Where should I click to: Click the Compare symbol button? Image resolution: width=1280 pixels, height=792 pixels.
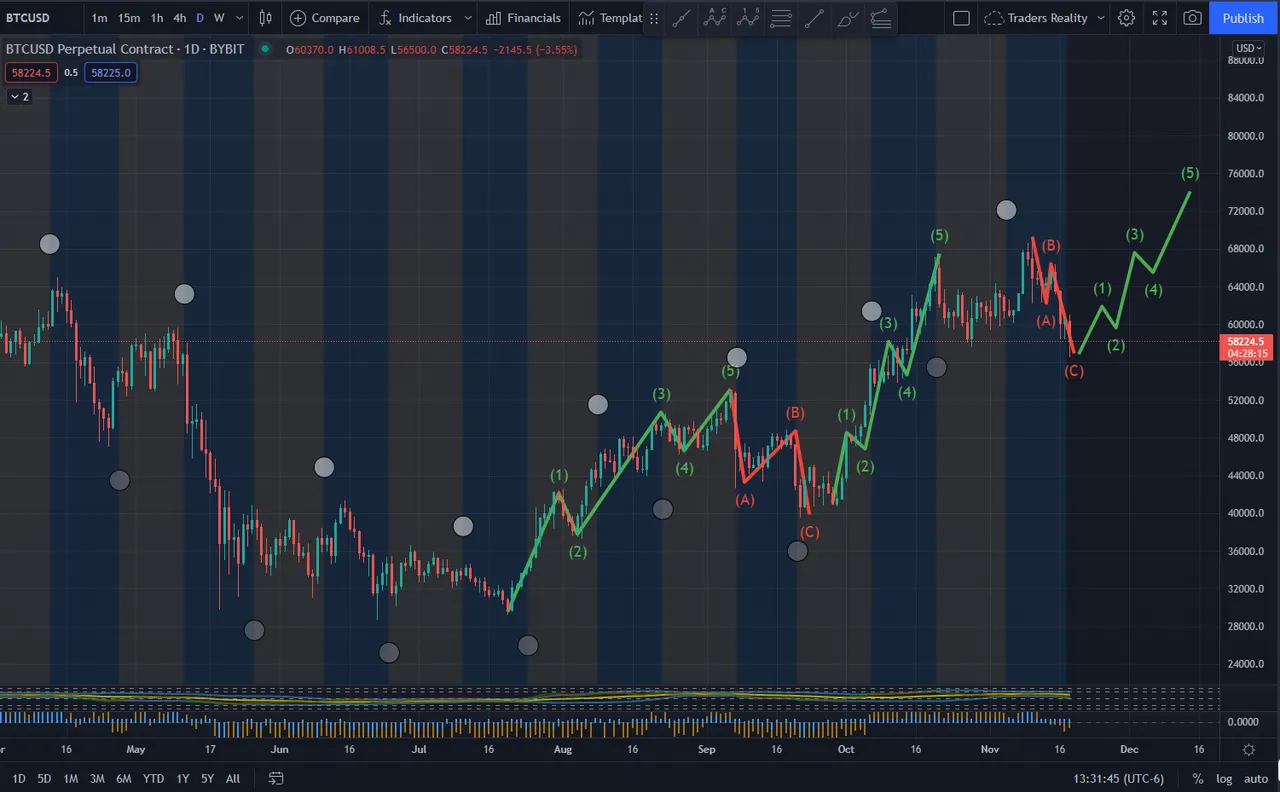click(324, 18)
